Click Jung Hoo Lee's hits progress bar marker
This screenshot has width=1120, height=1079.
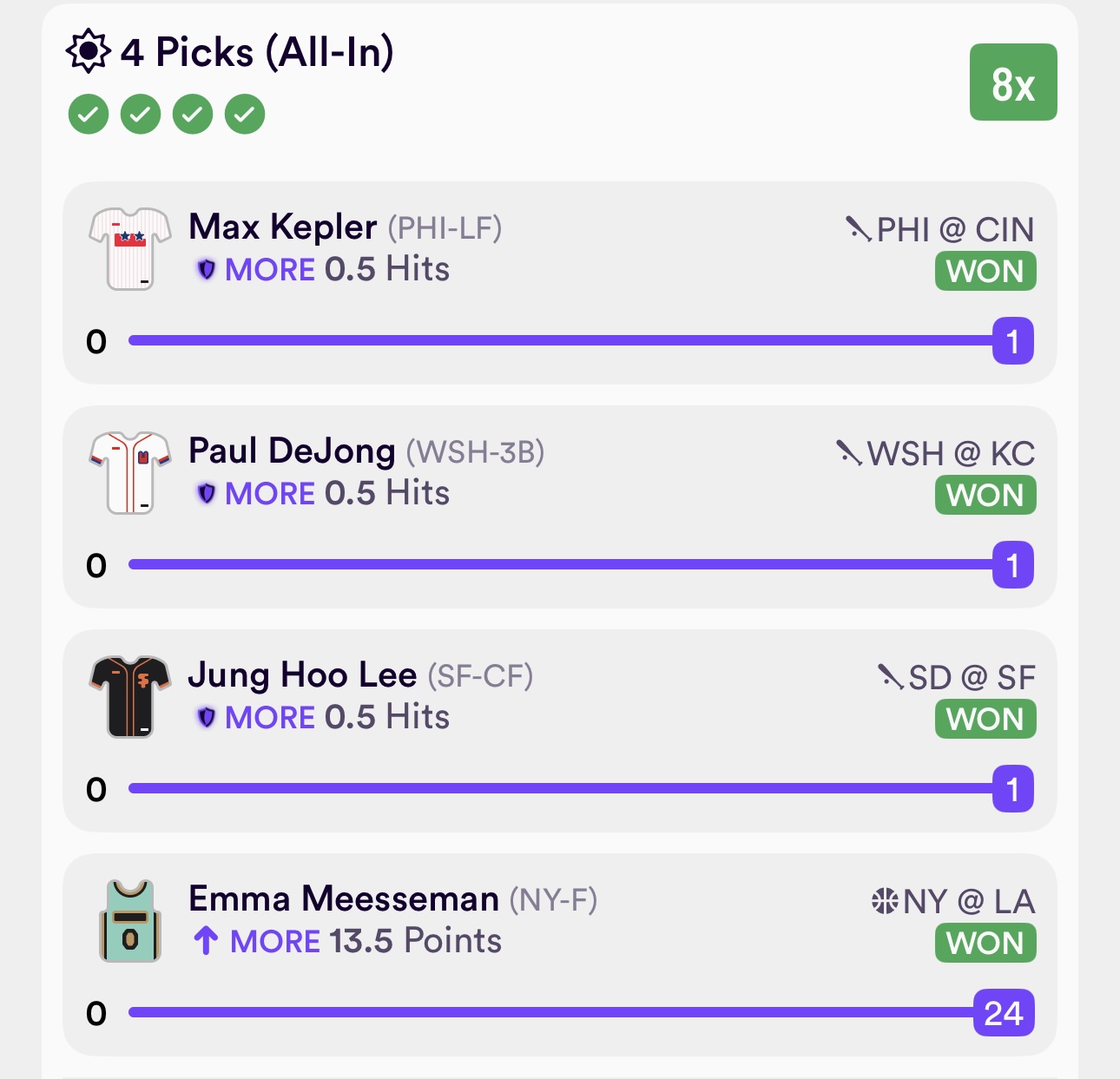pos(1012,789)
